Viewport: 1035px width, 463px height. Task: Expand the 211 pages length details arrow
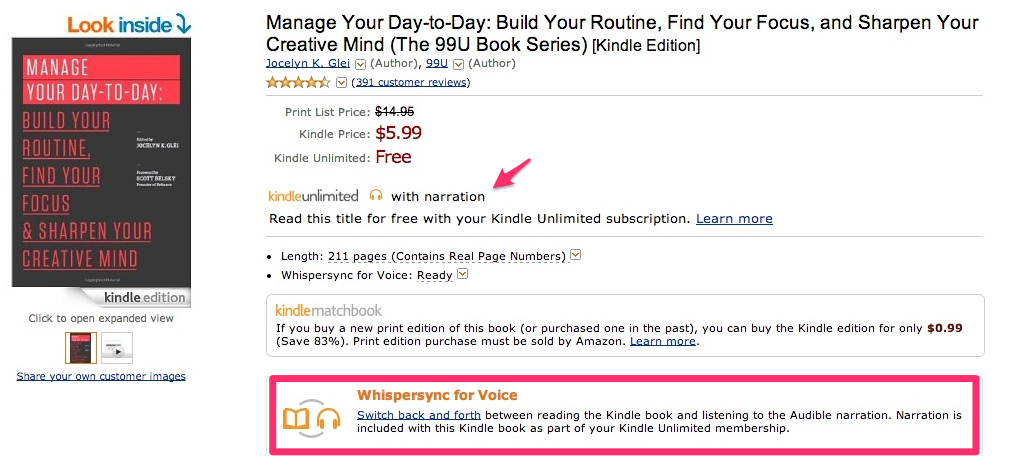(576, 255)
